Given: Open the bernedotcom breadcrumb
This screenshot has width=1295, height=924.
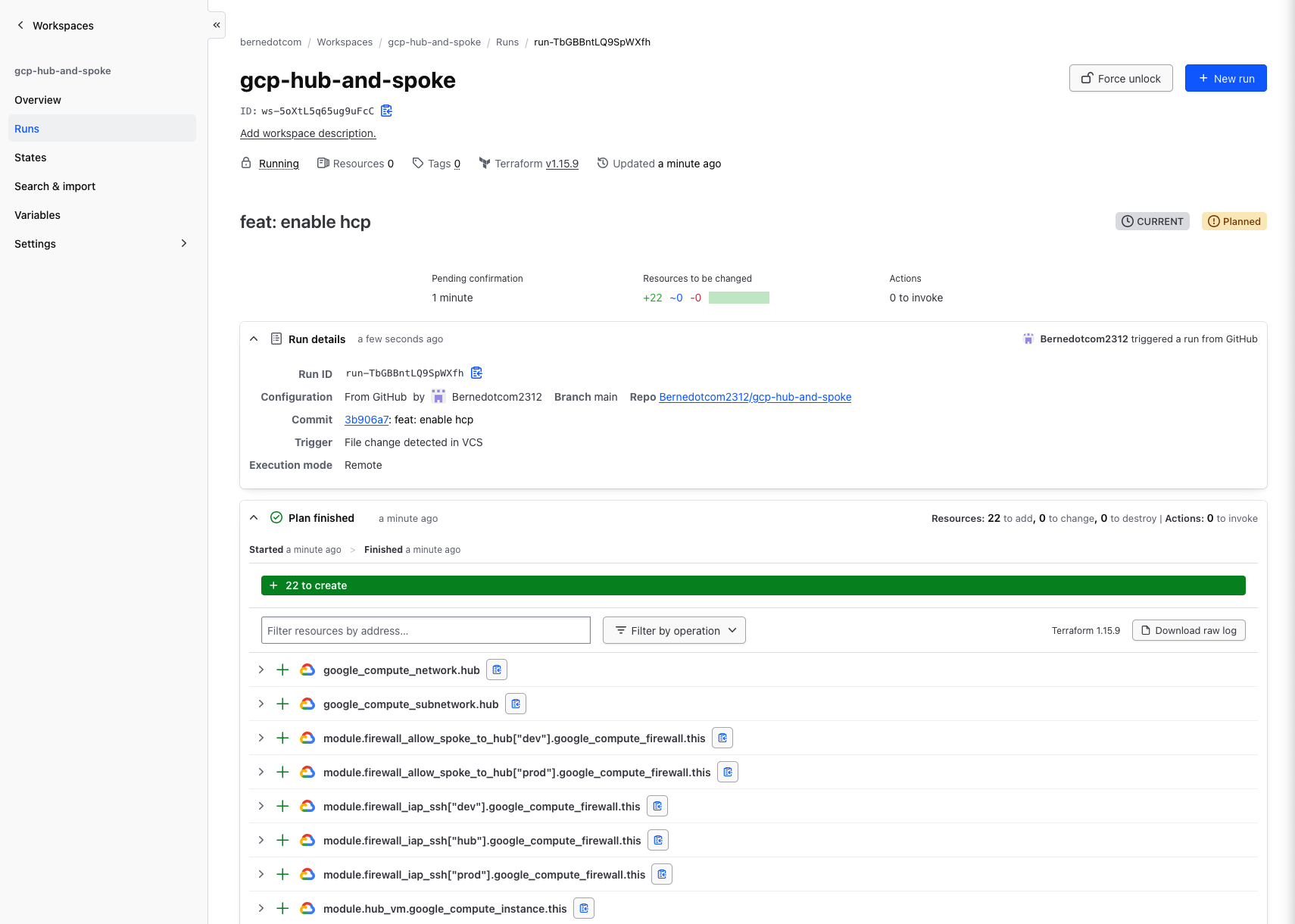Looking at the screenshot, I should point(270,42).
